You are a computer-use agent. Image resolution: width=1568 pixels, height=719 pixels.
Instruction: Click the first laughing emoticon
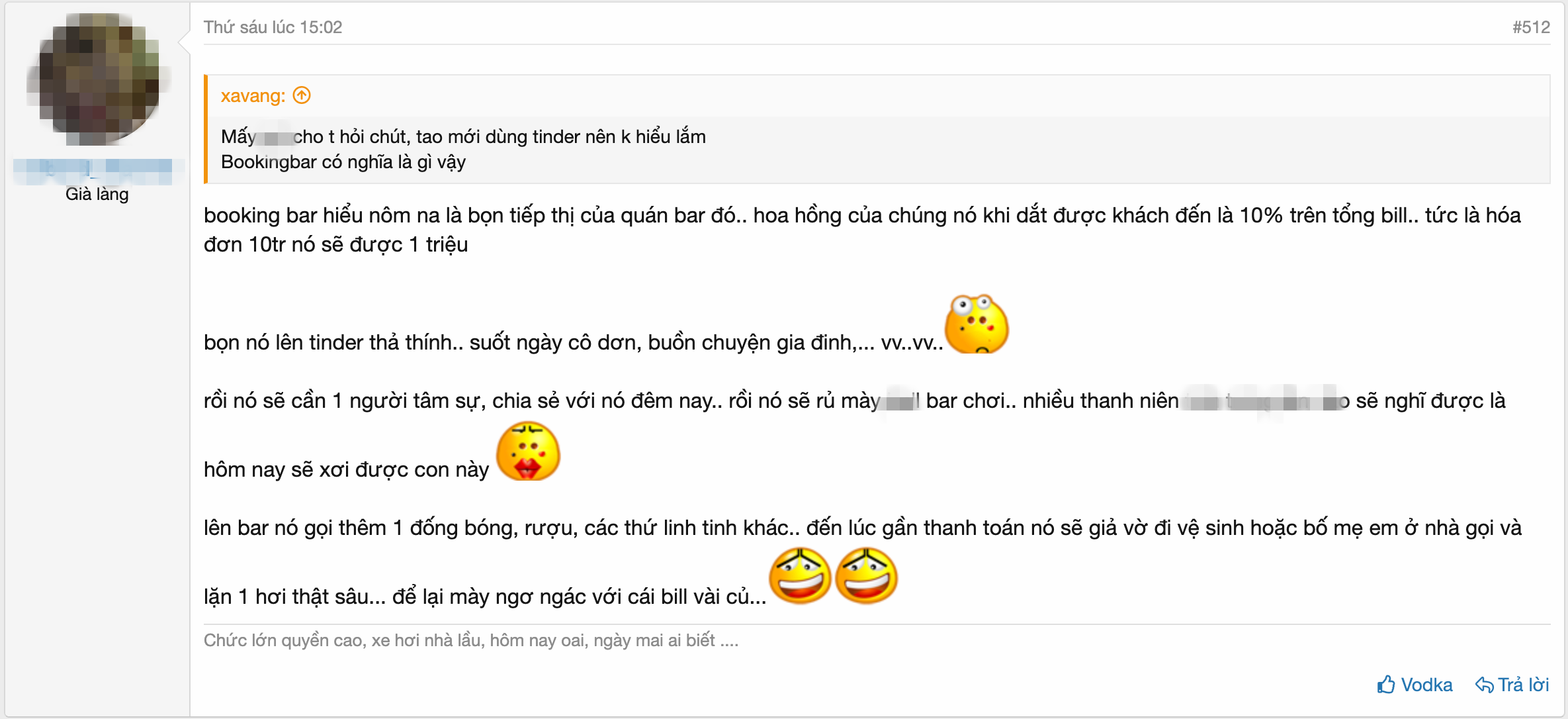click(x=800, y=575)
